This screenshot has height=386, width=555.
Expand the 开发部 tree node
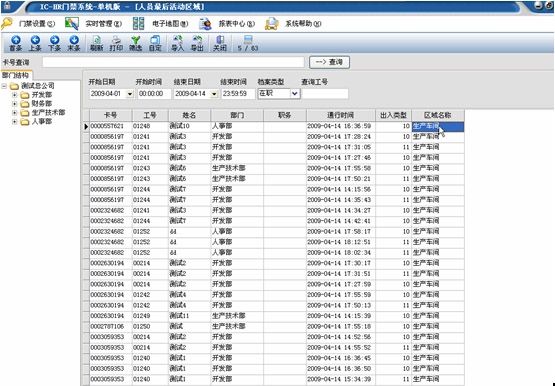click(15, 95)
